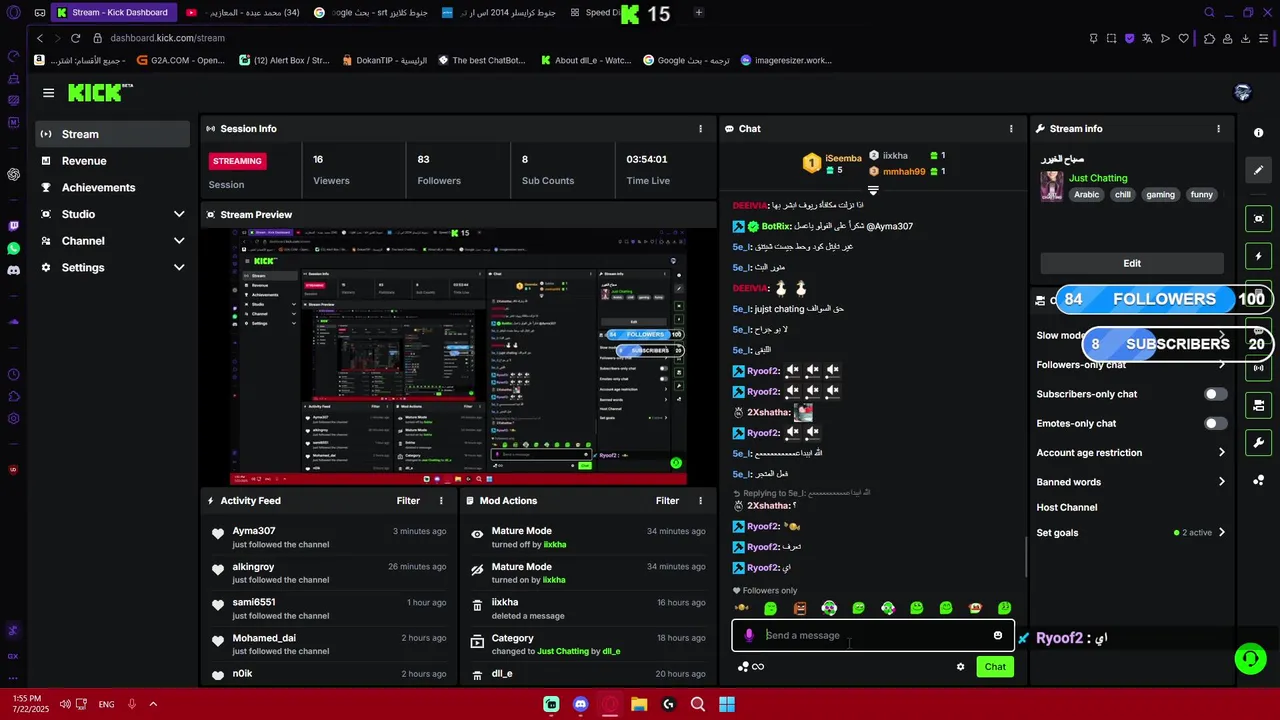Click the browser reload button
1280x720 pixels.
pos(75,38)
